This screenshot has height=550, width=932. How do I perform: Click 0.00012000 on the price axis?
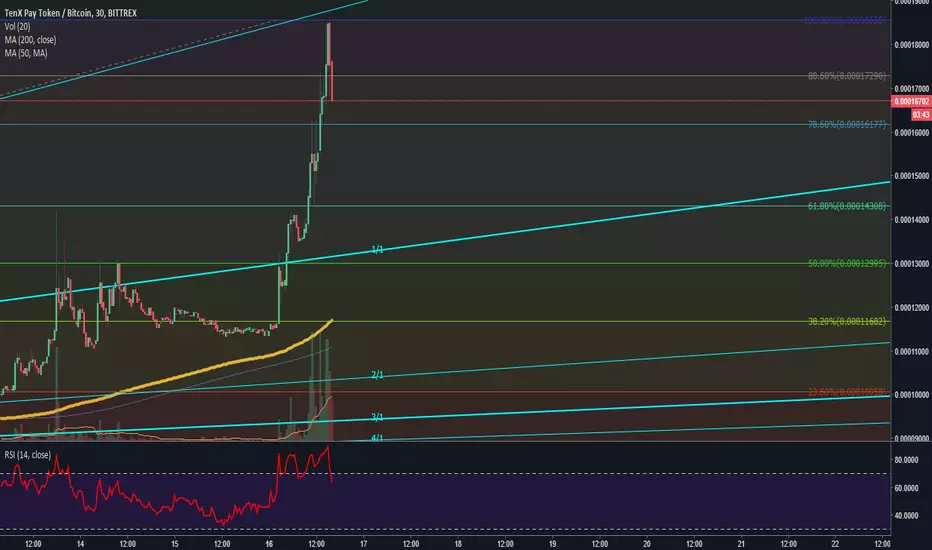[x=911, y=307]
